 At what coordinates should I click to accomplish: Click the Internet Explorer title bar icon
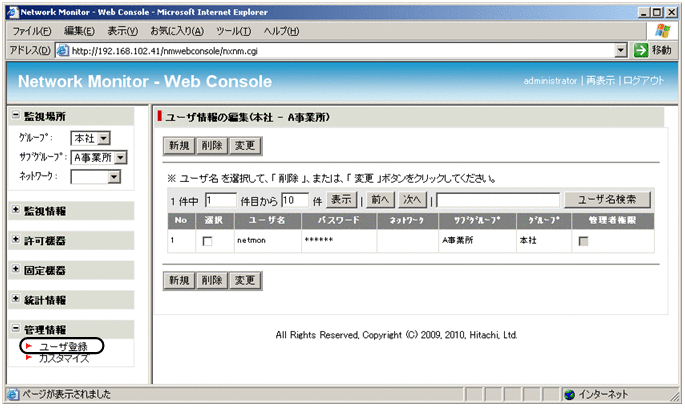(13, 12)
